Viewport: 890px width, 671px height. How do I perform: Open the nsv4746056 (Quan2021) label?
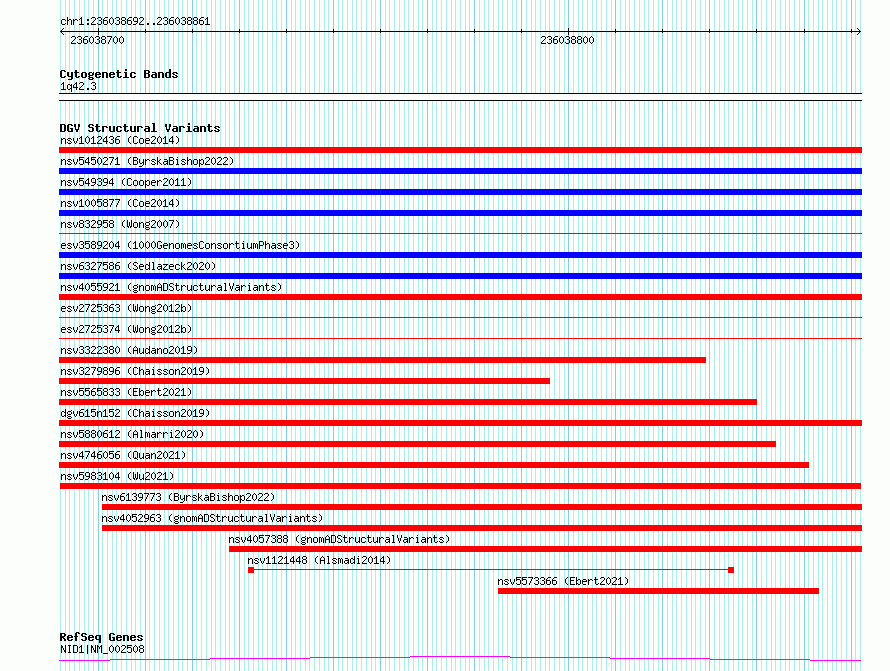tap(123, 455)
